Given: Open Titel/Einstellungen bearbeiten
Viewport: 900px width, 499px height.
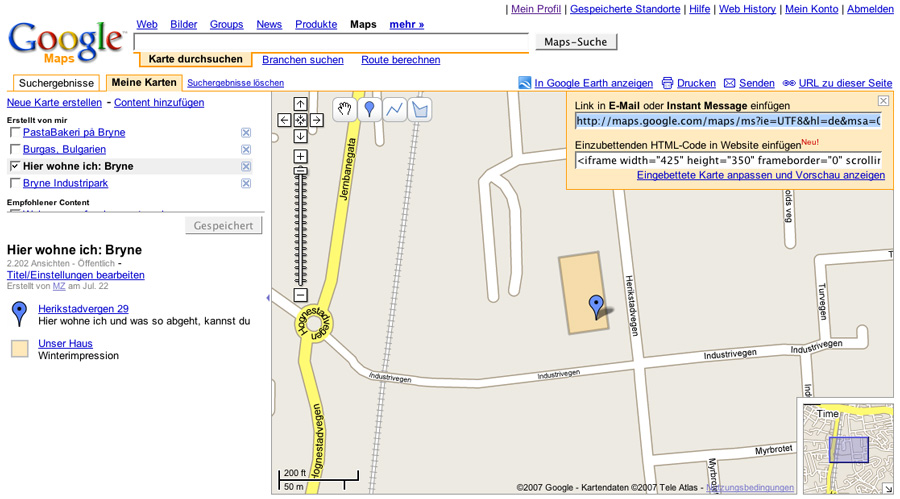Looking at the screenshot, I should pyautogui.click(x=76, y=275).
